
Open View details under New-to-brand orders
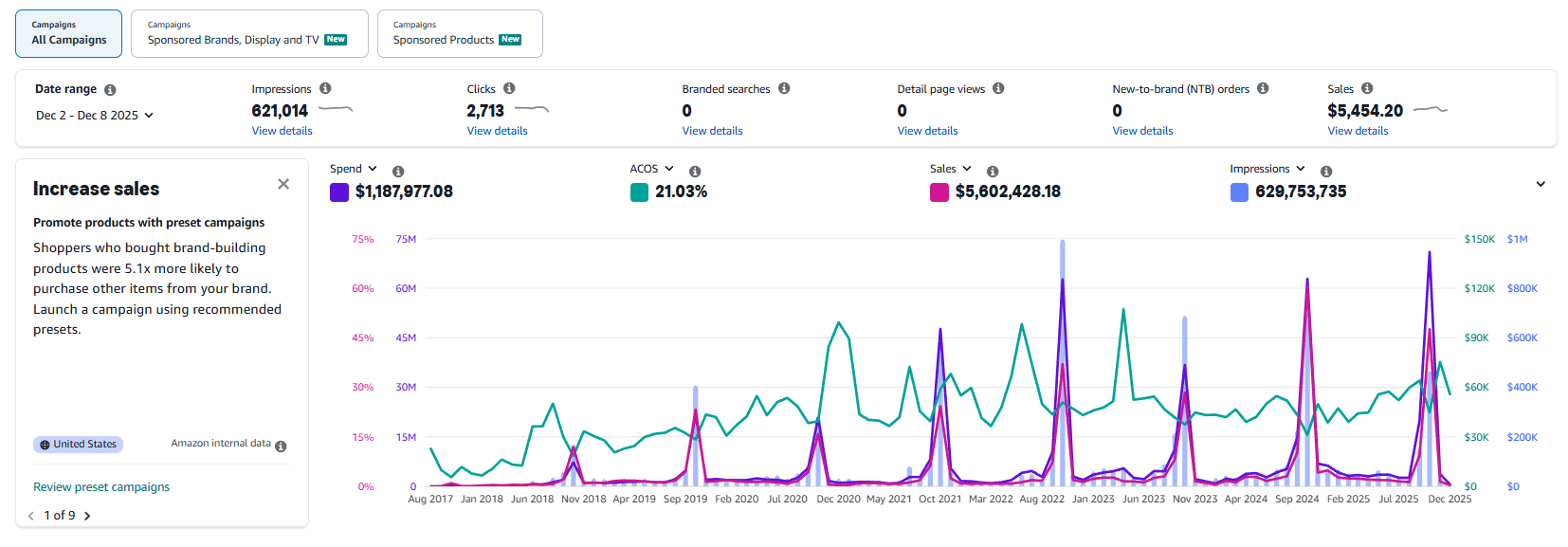point(1142,131)
